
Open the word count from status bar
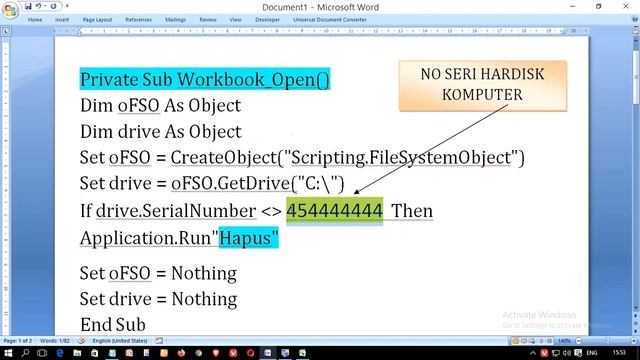54,341
